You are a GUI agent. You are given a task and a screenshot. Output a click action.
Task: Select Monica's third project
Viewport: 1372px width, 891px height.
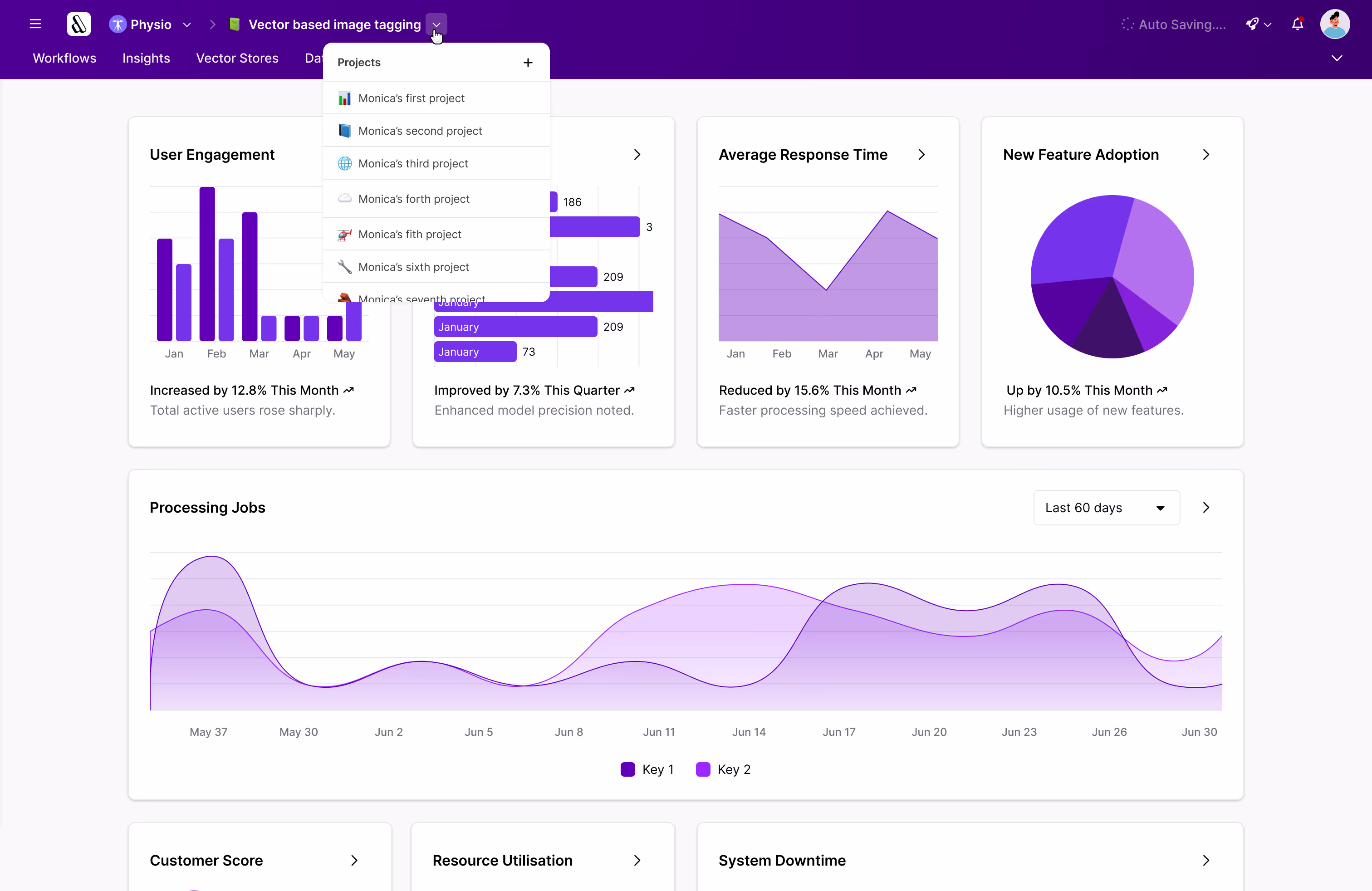[413, 164]
